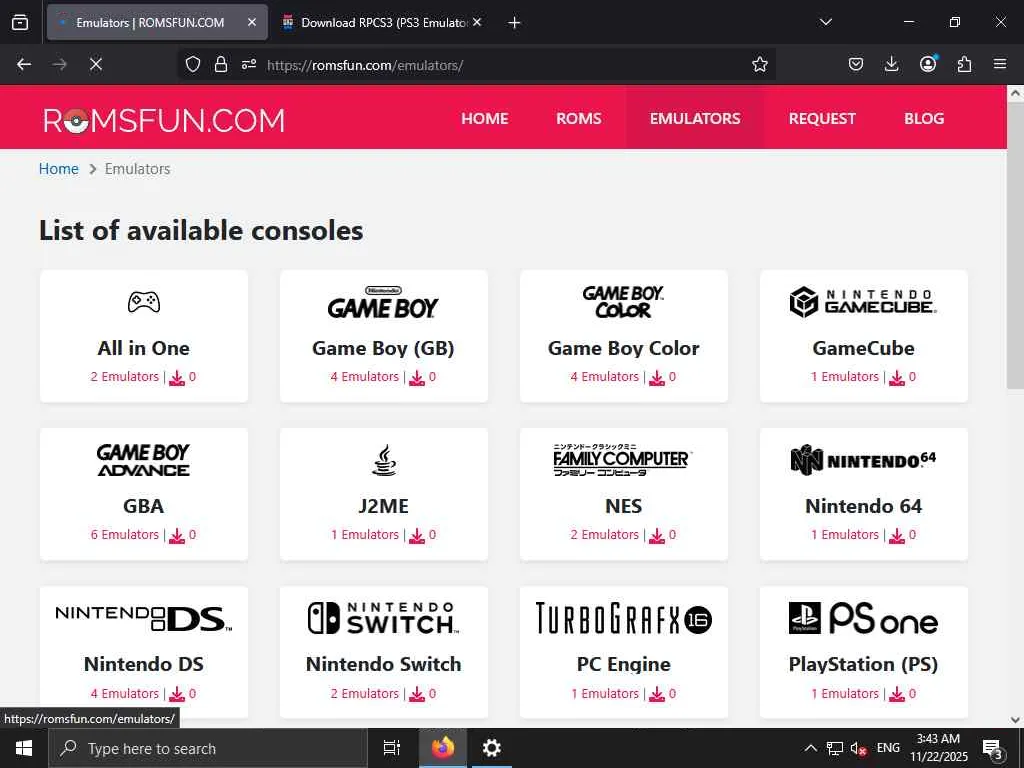Open the Windows Start menu
Screen dimensions: 1024x768
[x=24, y=748]
